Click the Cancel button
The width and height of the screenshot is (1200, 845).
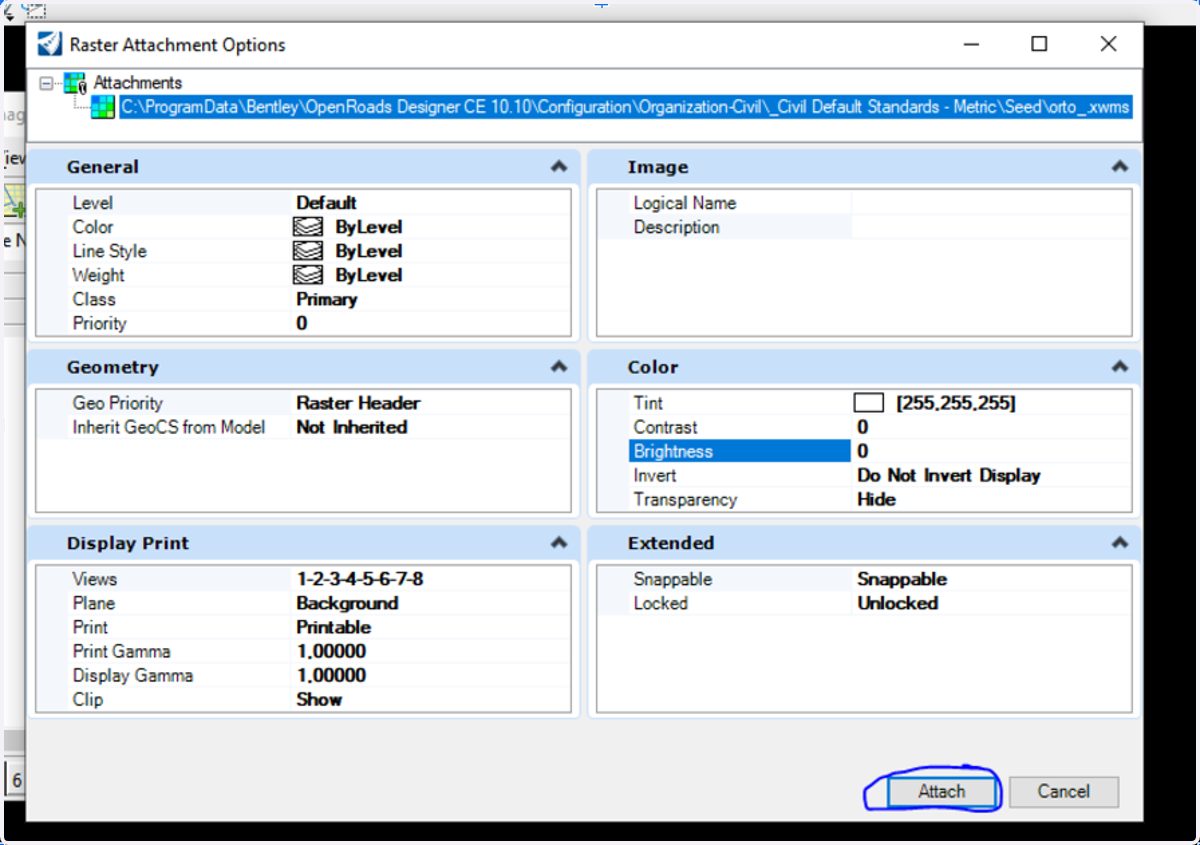coord(1063,792)
